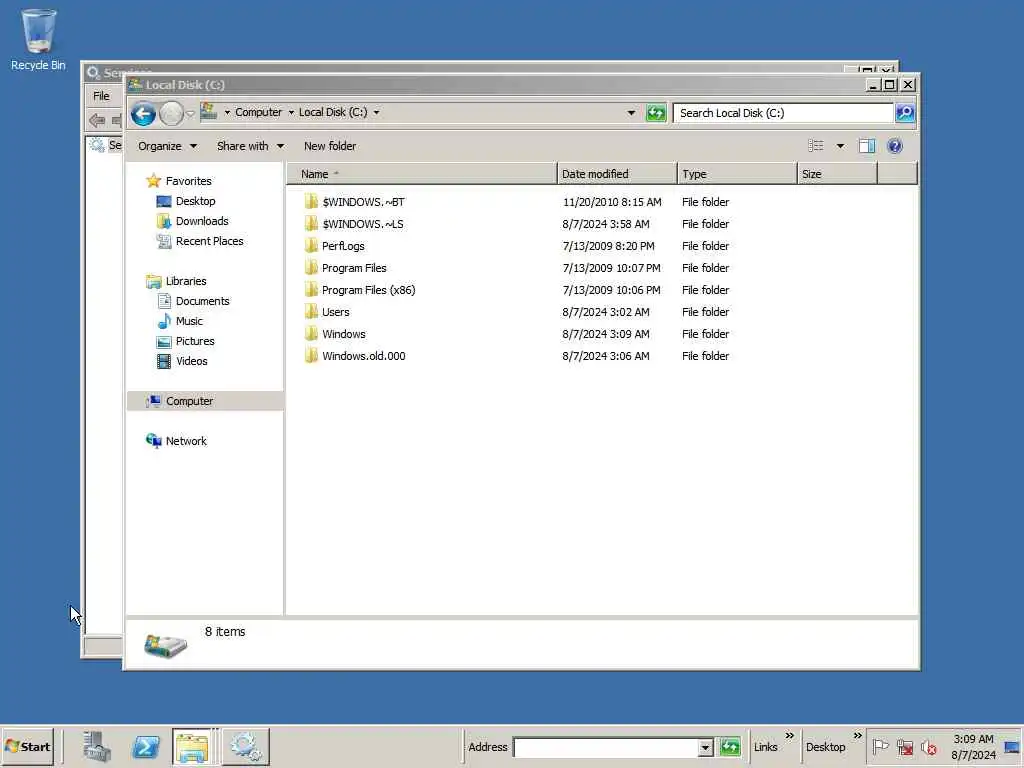Open Recent Places
Viewport: 1024px width, 768px height.
point(200,242)
